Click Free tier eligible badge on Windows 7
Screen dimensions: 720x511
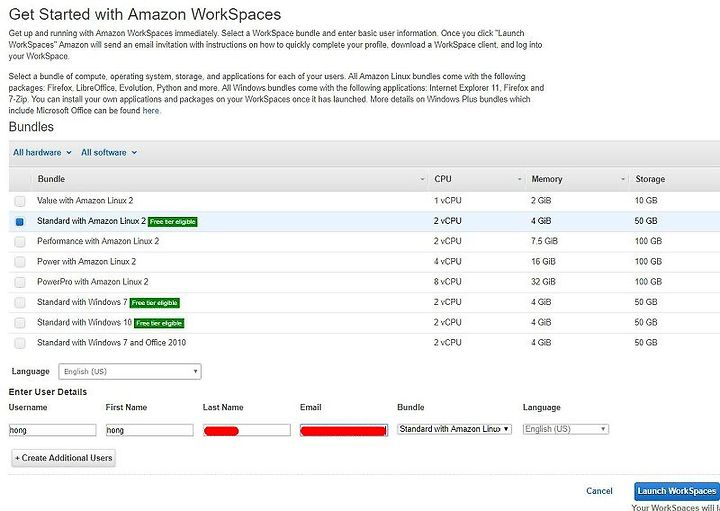point(154,303)
